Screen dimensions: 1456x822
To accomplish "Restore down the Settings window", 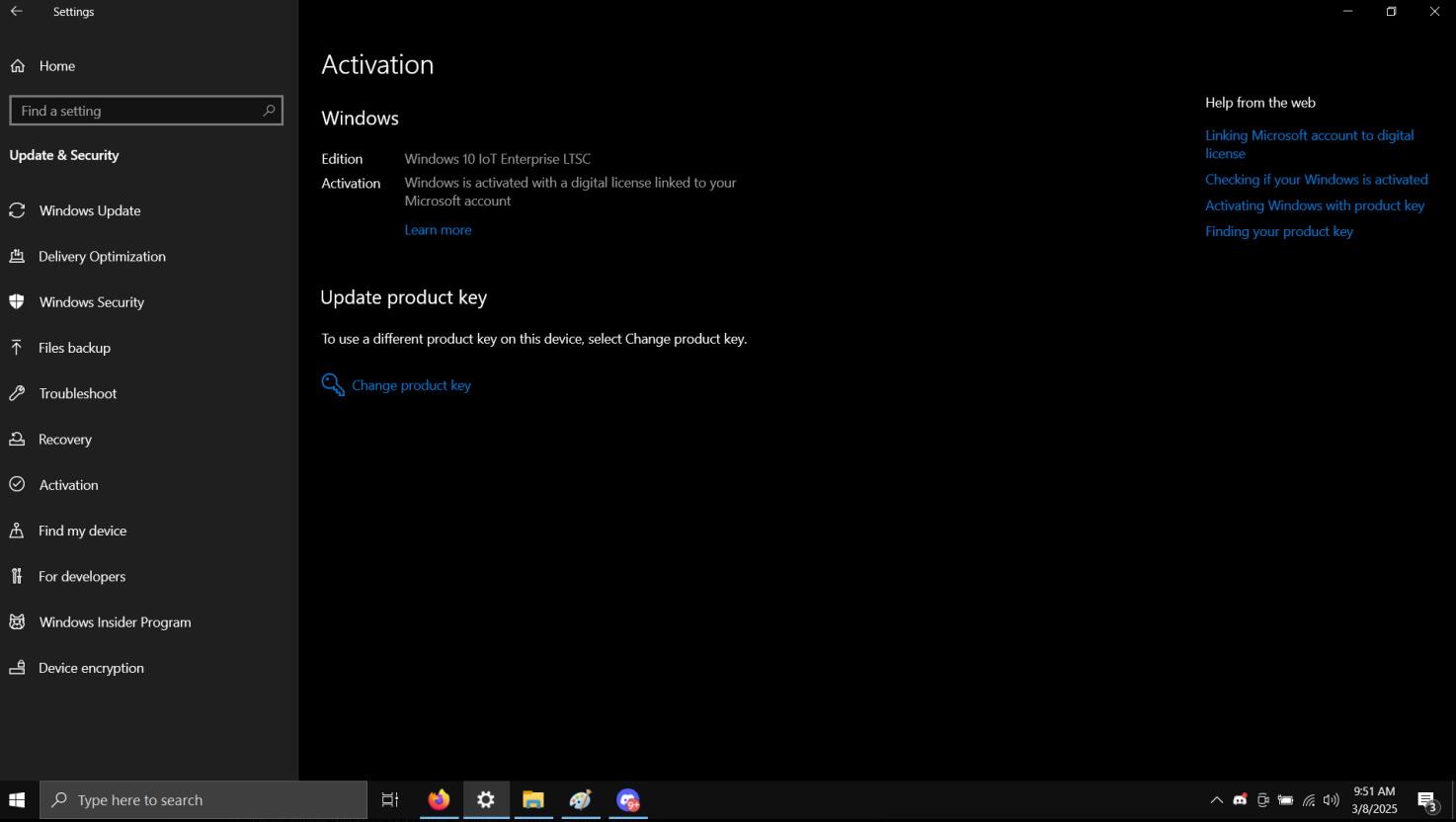I will tap(1391, 12).
